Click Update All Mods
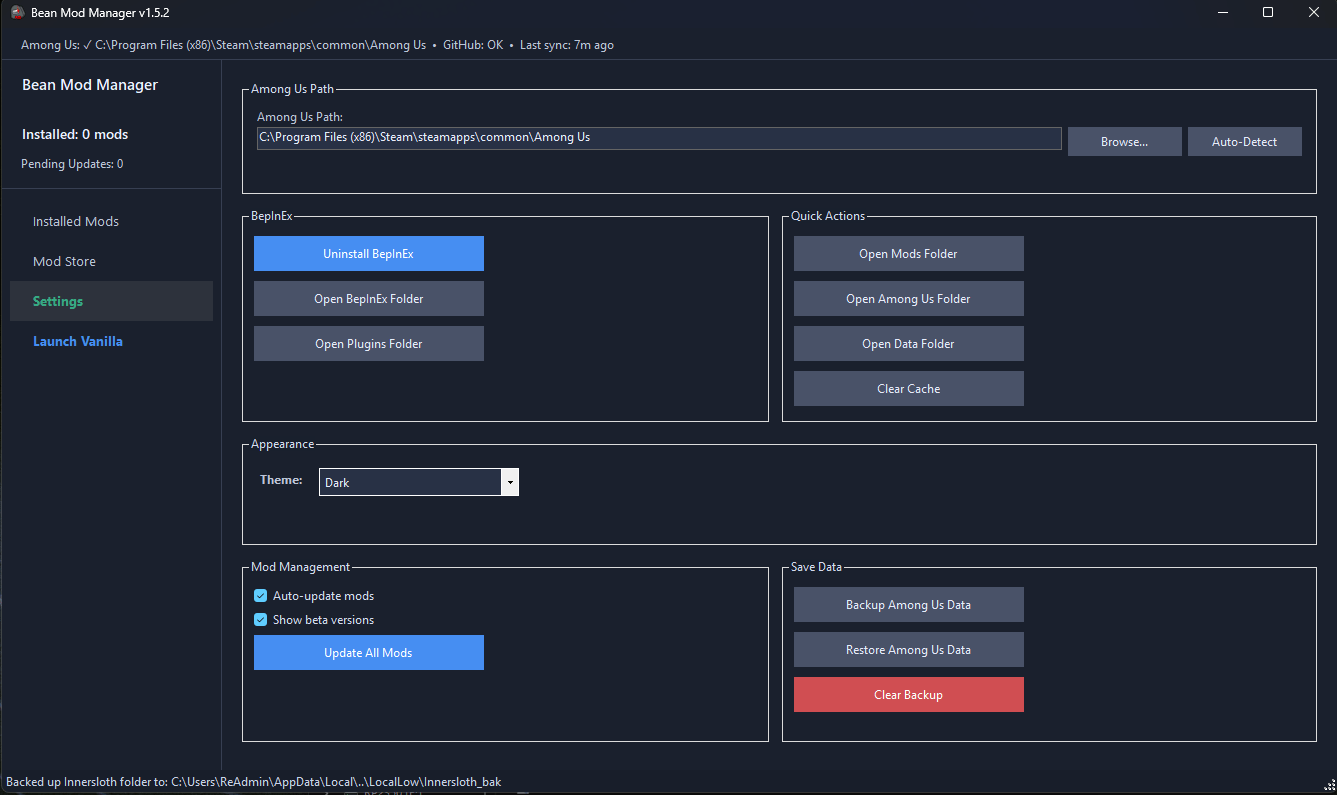The width and height of the screenshot is (1337, 795). pos(368,653)
